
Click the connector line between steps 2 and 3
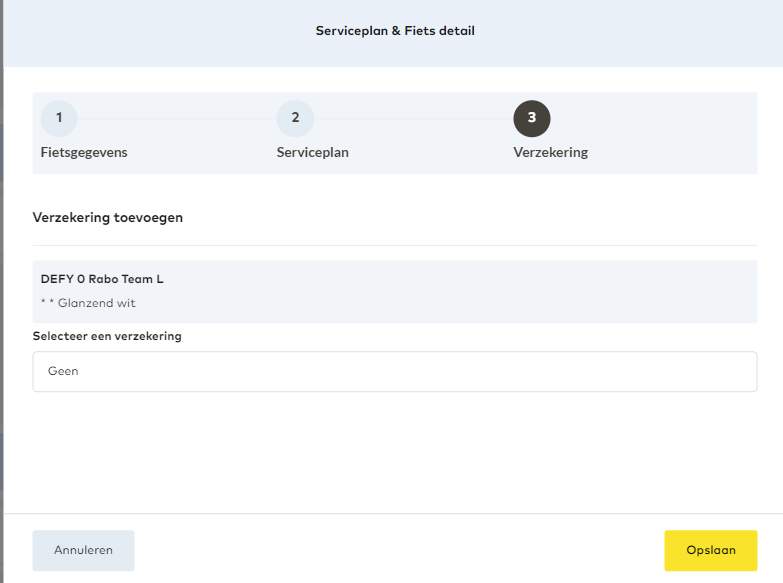point(413,118)
